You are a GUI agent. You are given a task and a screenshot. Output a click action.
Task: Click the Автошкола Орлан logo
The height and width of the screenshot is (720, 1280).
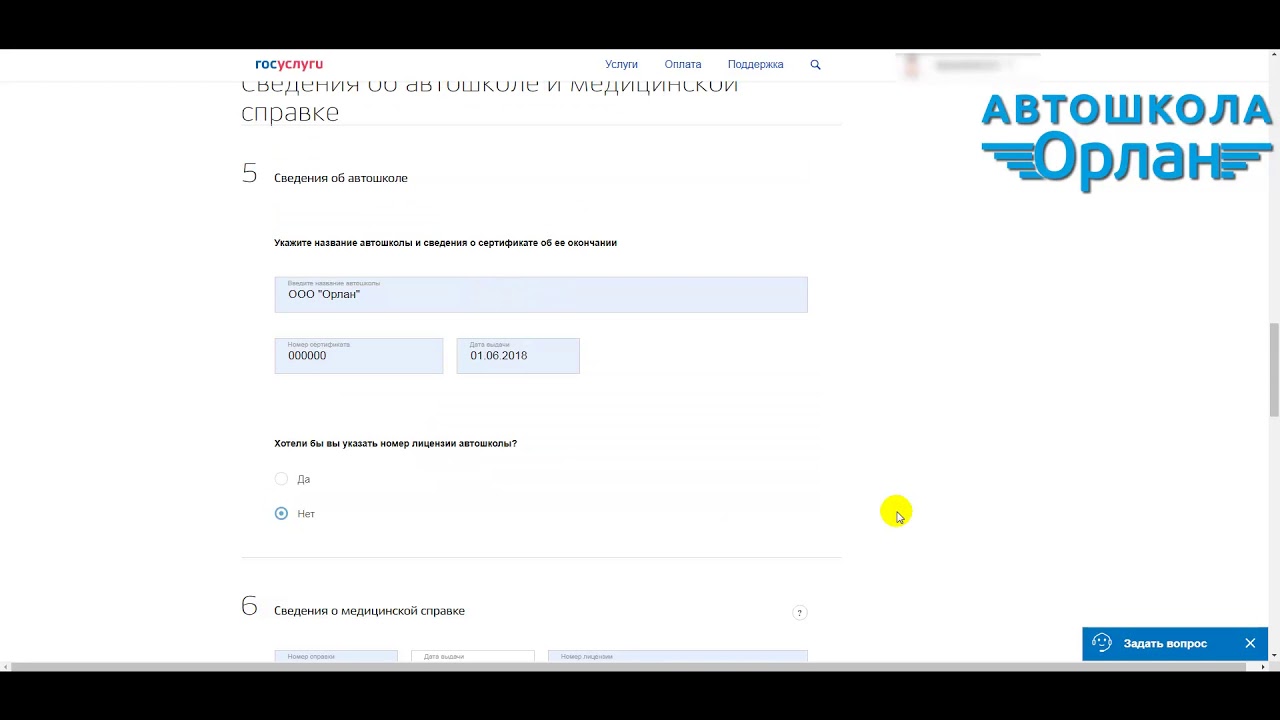coord(1127,140)
